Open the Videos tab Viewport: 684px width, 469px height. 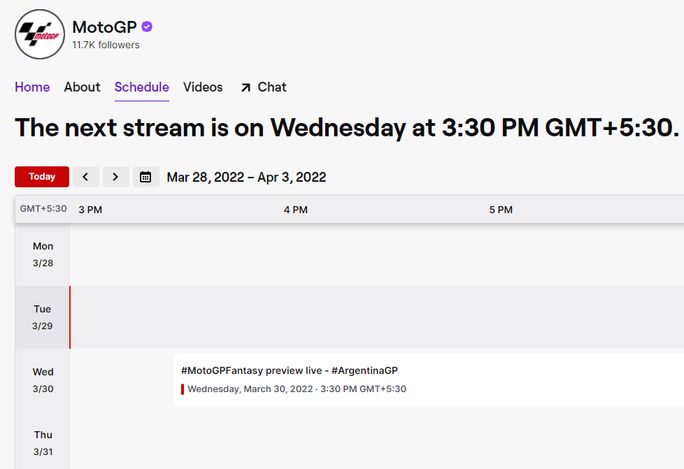203,87
